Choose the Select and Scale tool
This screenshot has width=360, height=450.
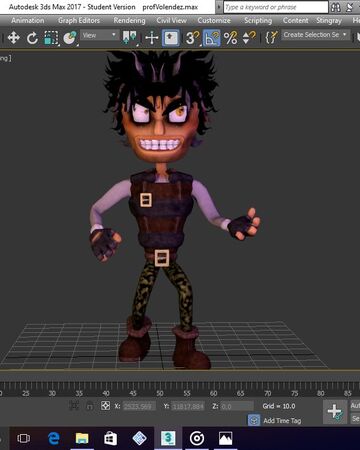51,38
